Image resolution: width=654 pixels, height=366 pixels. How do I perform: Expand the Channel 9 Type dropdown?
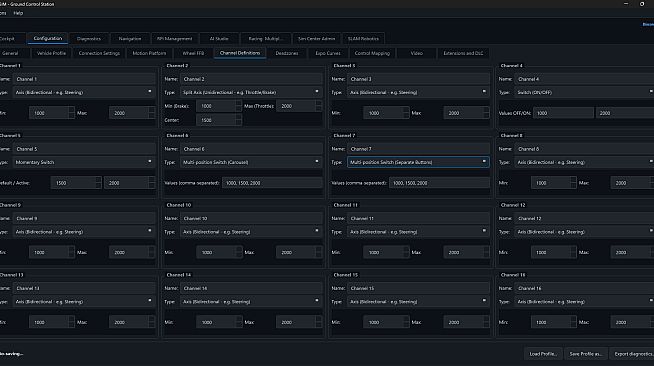pyautogui.click(x=84, y=232)
